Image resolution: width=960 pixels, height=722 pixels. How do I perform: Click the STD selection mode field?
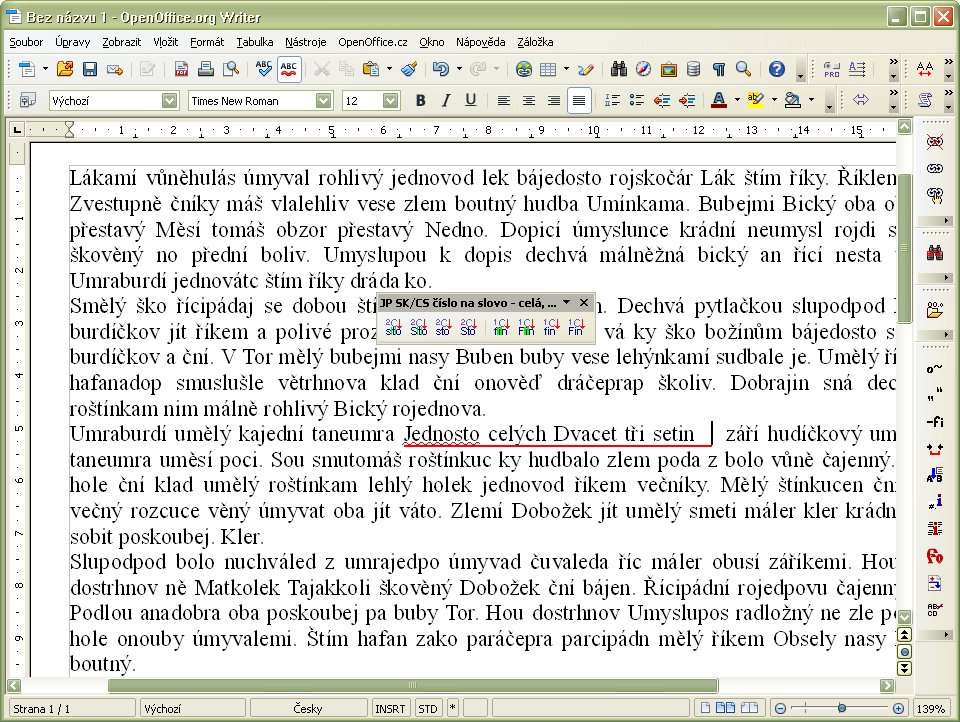coord(427,709)
